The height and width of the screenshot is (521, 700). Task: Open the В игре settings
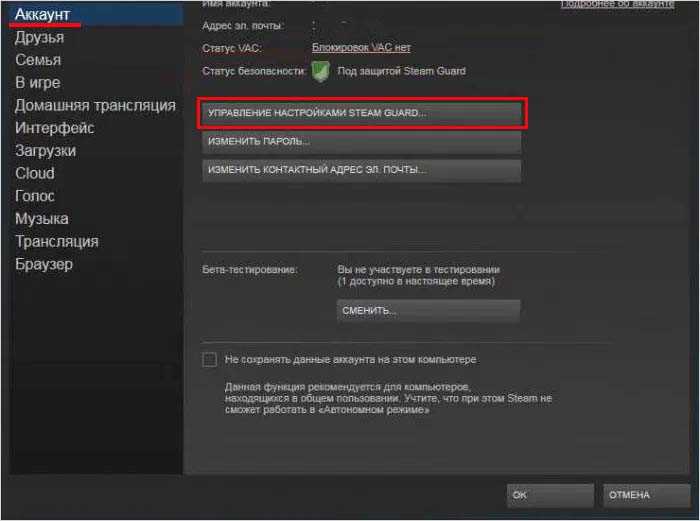[x=38, y=83]
